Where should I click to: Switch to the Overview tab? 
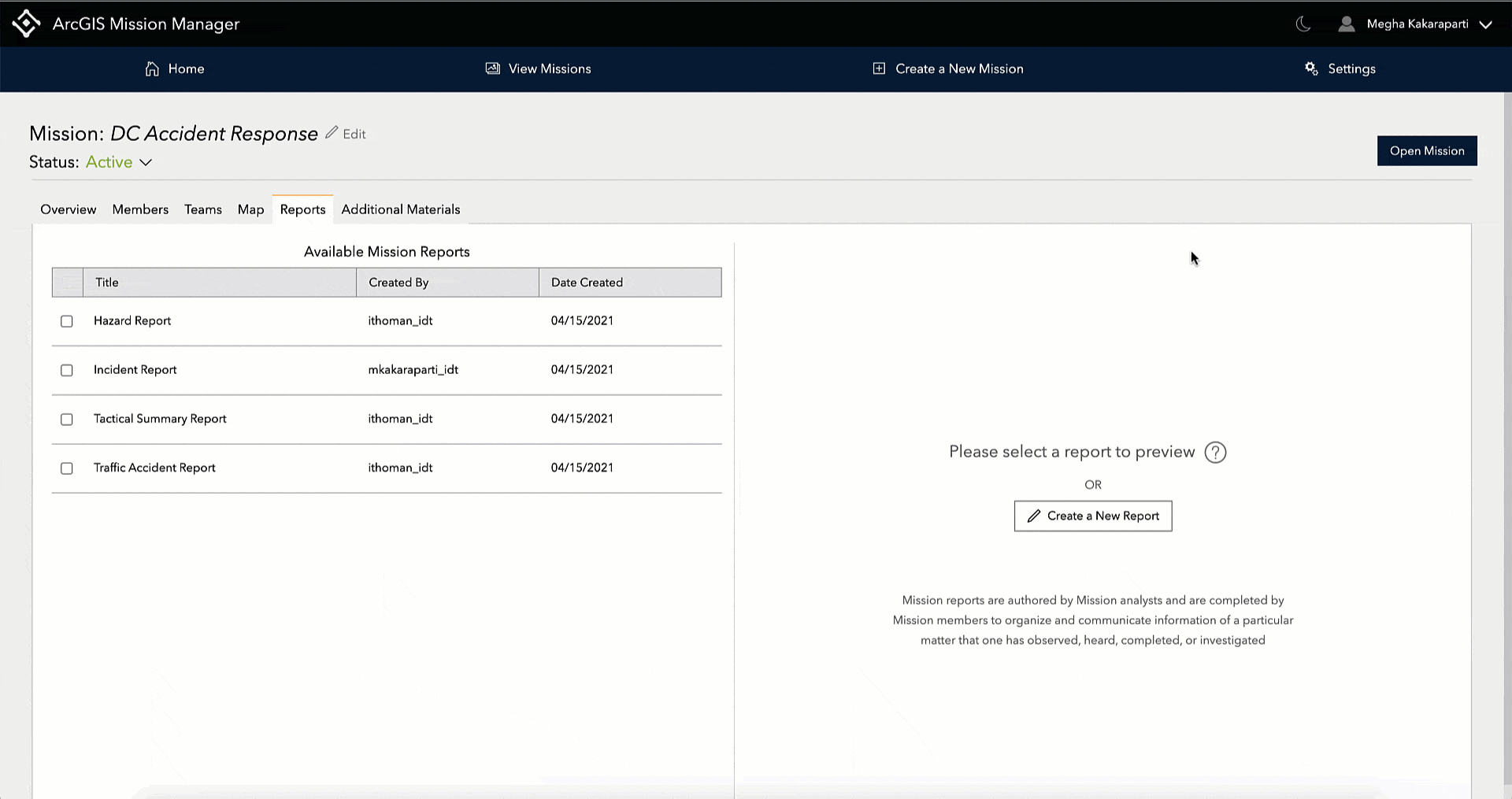pyautogui.click(x=69, y=209)
